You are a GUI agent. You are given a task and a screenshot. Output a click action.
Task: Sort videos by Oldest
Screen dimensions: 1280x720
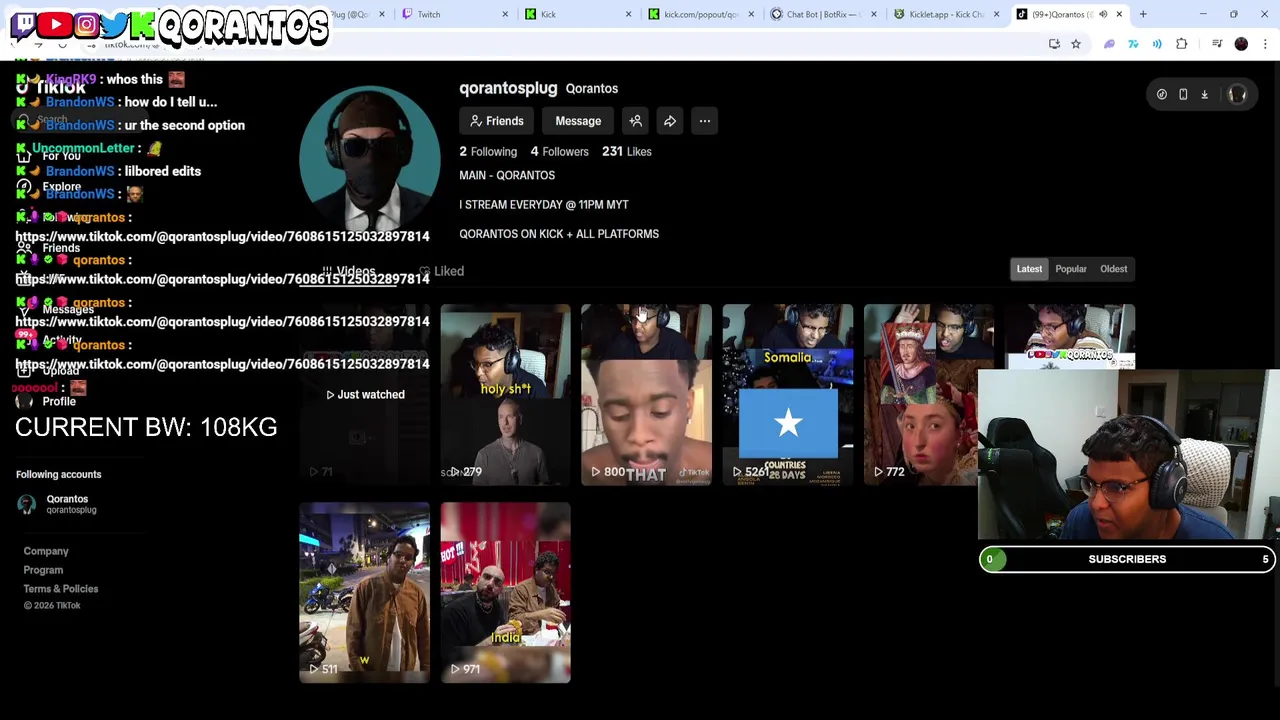(1113, 269)
